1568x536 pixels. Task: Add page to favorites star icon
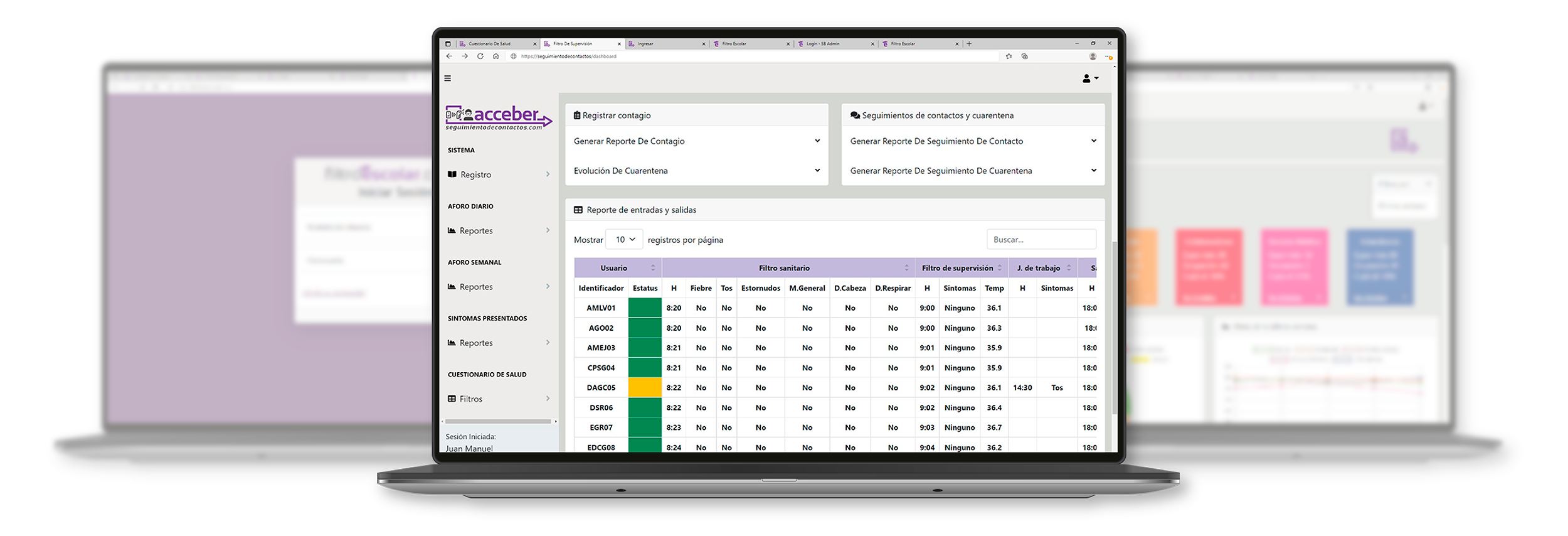pos(1009,56)
